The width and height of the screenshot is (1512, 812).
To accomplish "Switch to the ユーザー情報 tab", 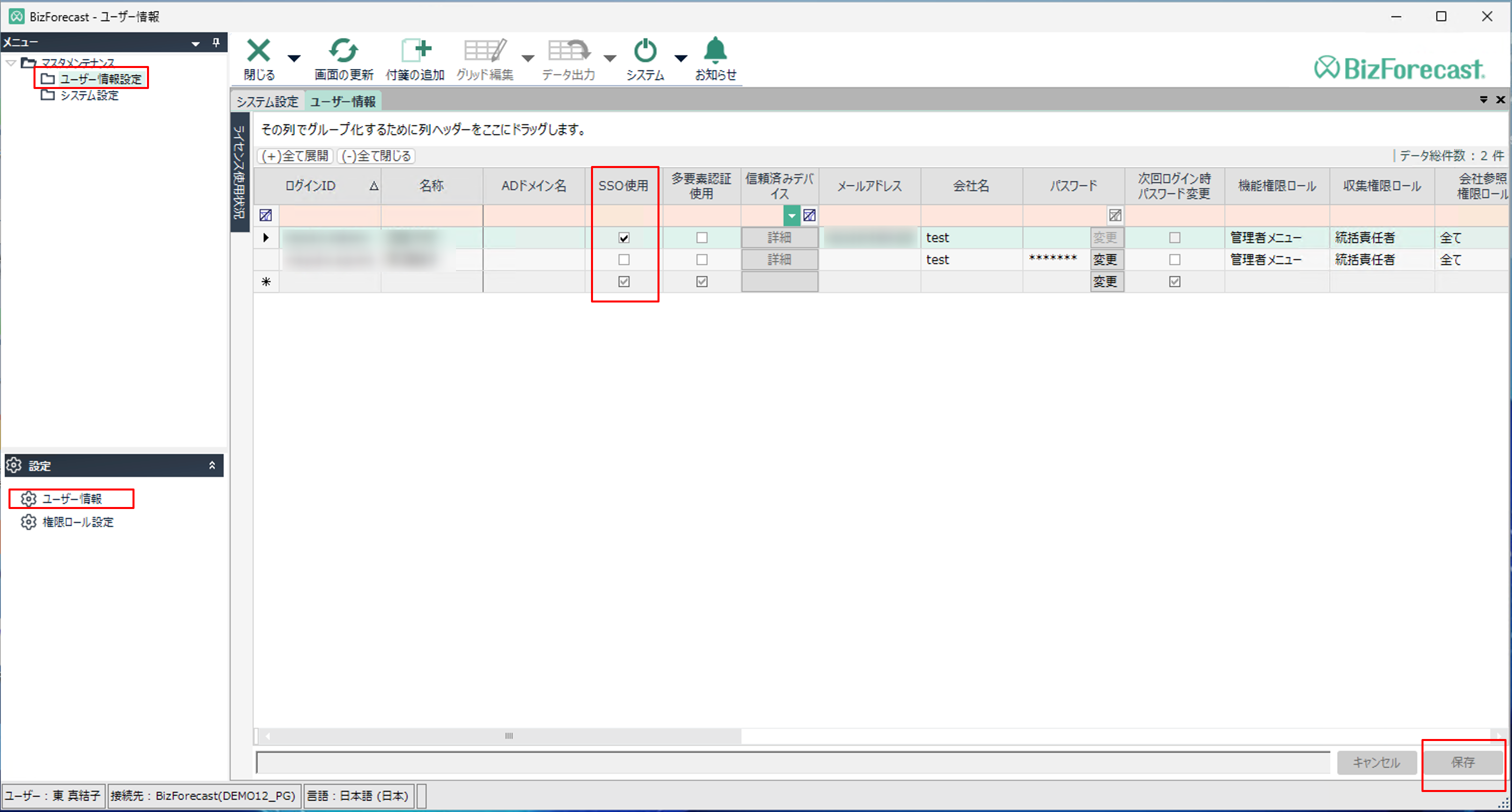I will point(343,101).
